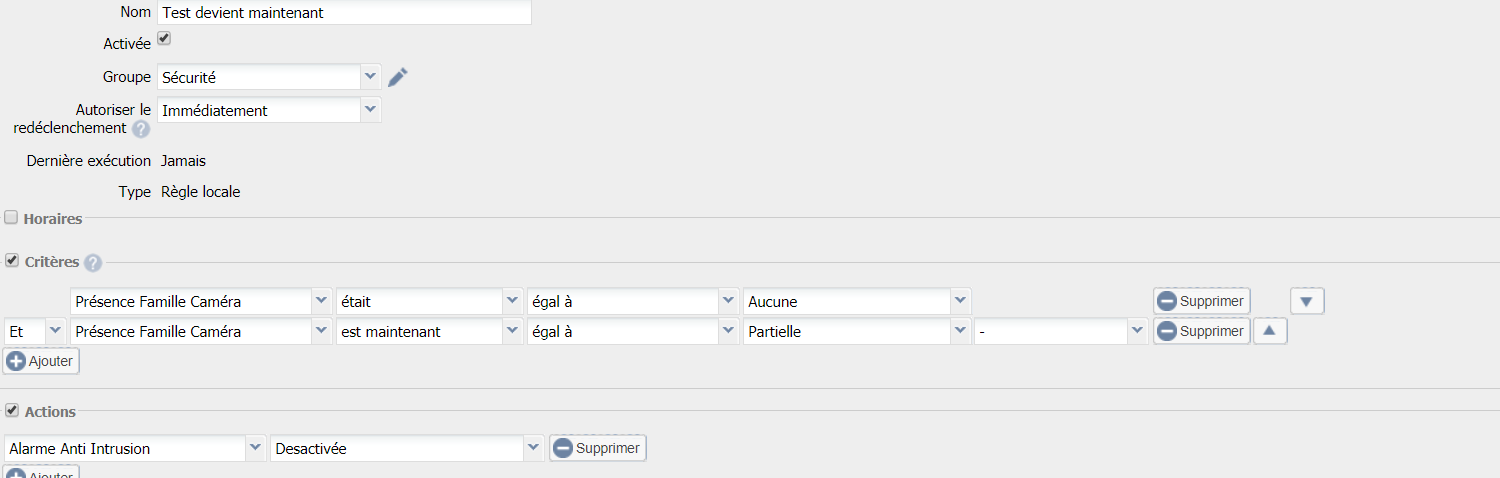Move first criterion down with arrow

click(1307, 301)
